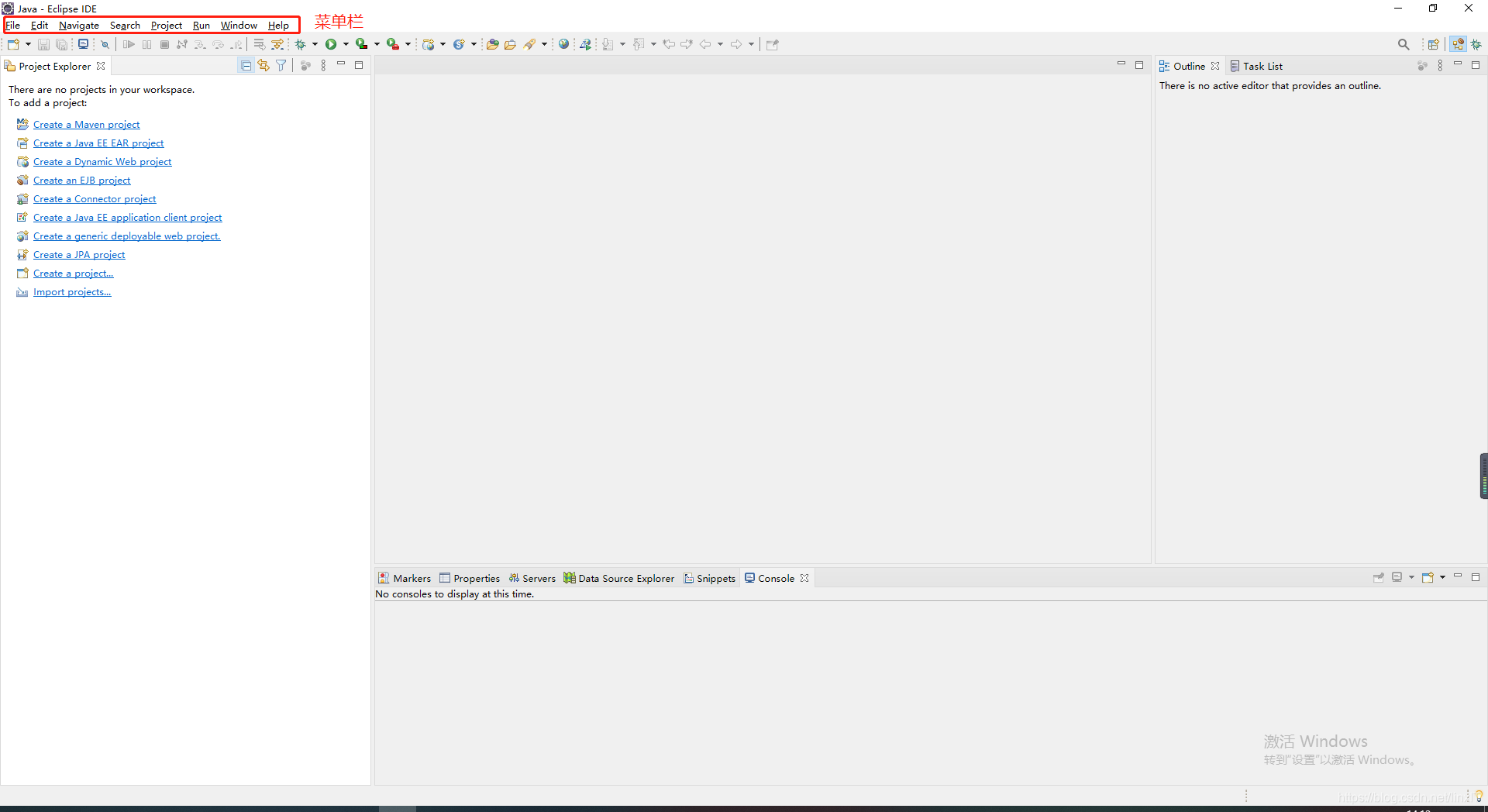1488x812 pixels.
Task: Switch to the Debug perspective
Action: (x=1476, y=44)
